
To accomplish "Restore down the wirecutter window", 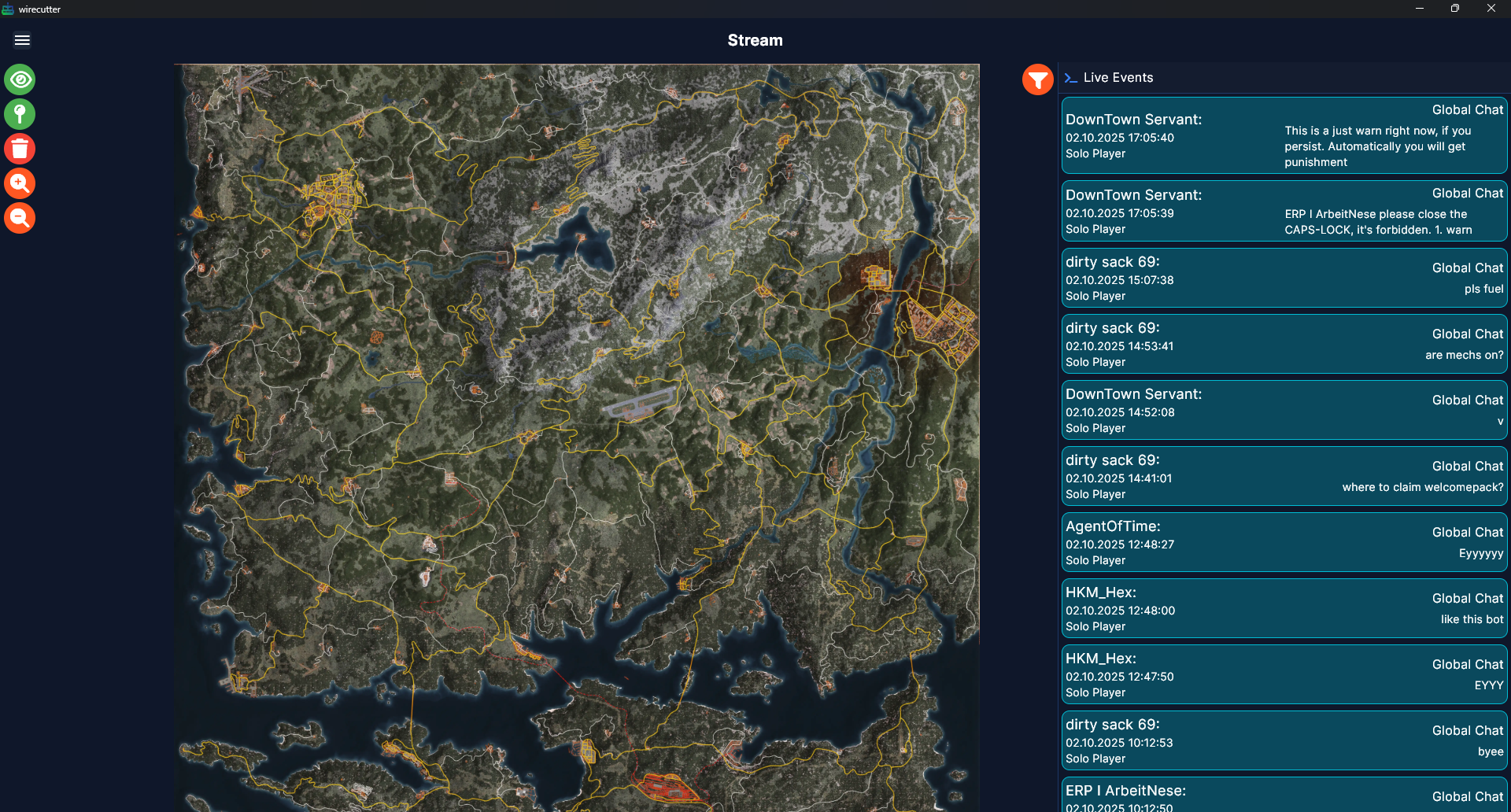I will tap(1454, 9).
